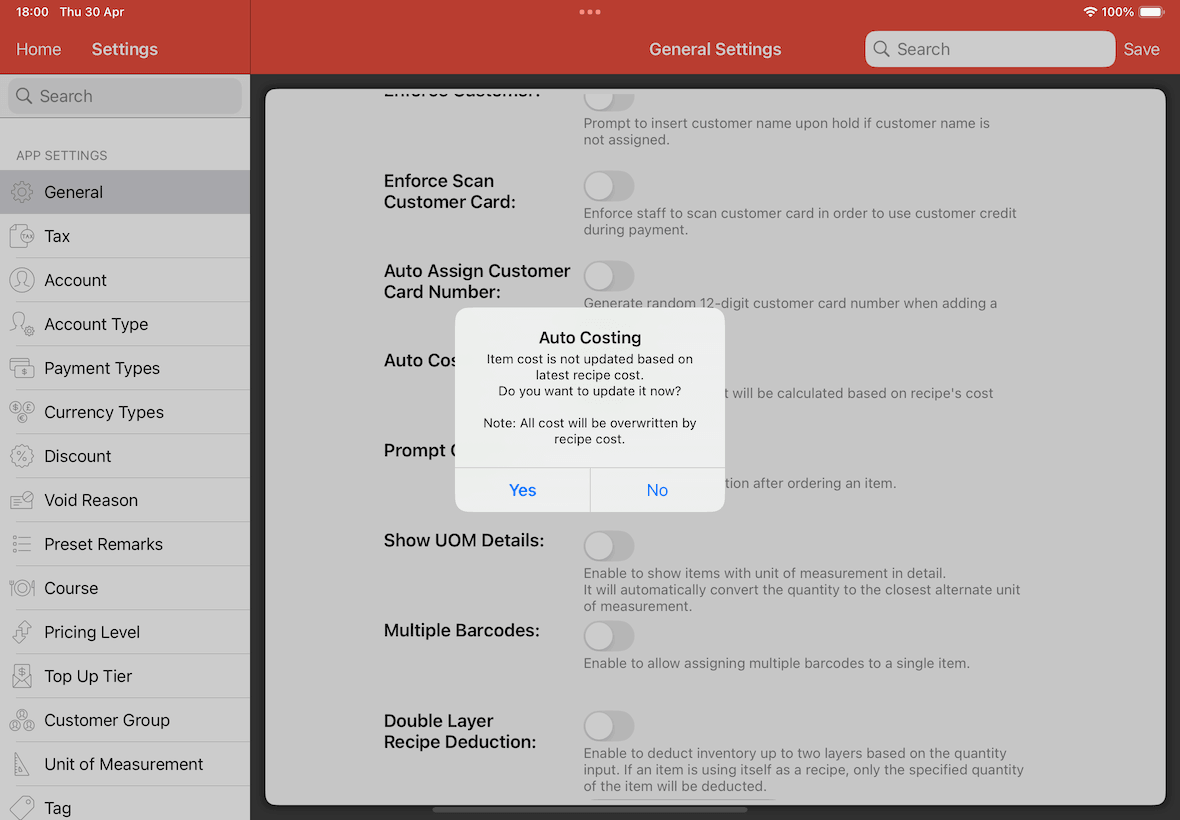Click the 'Note: All cost will be overwritten' text
This screenshot has width=1180, height=820.
coord(590,431)
